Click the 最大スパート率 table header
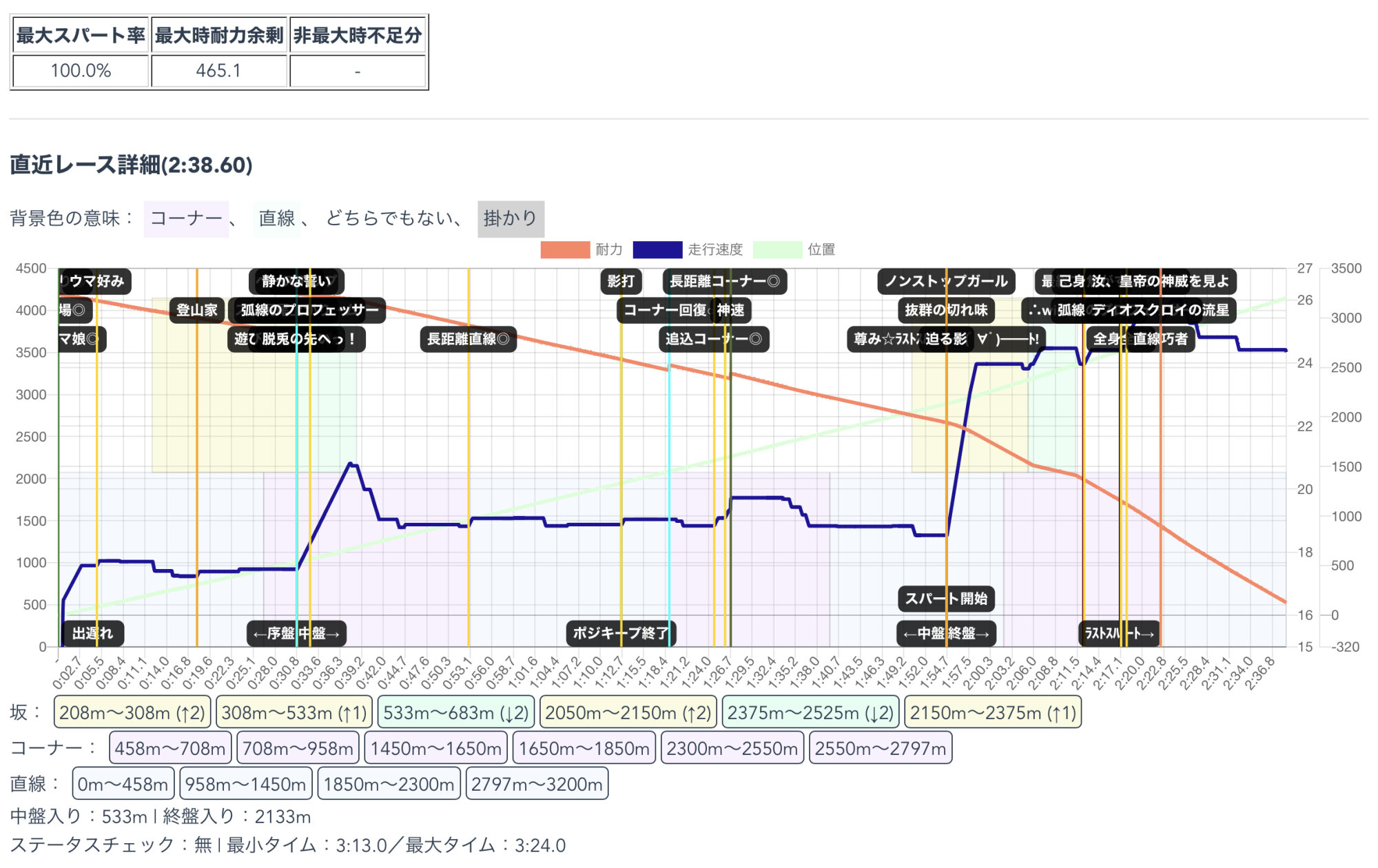Viewport: 1378px width, 868px height. tap(81, 36)
